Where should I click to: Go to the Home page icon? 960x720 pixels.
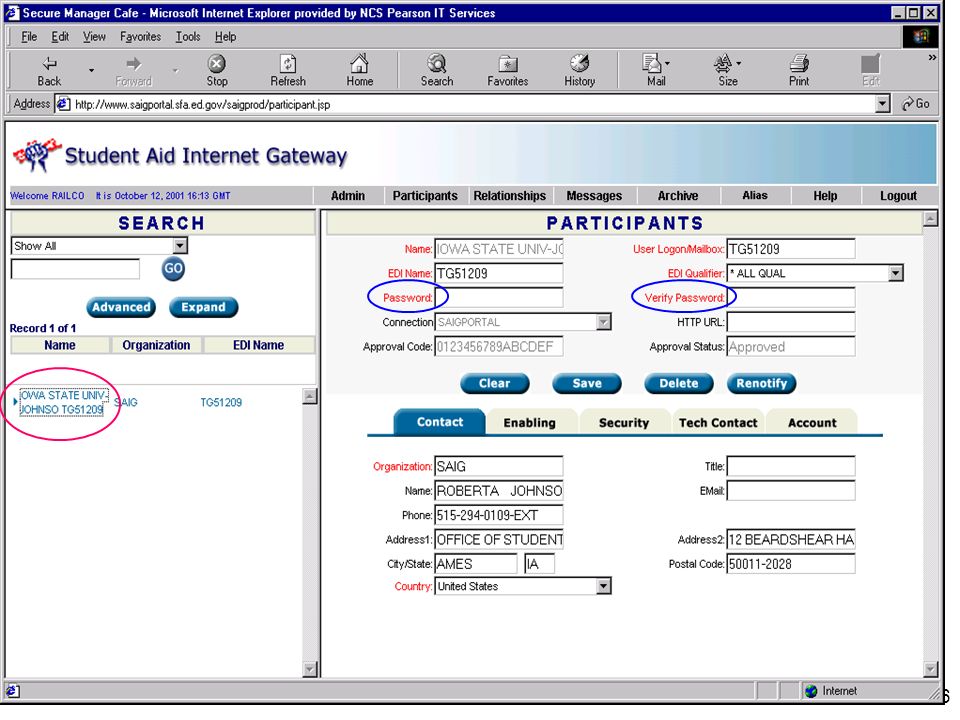[359, 70]
